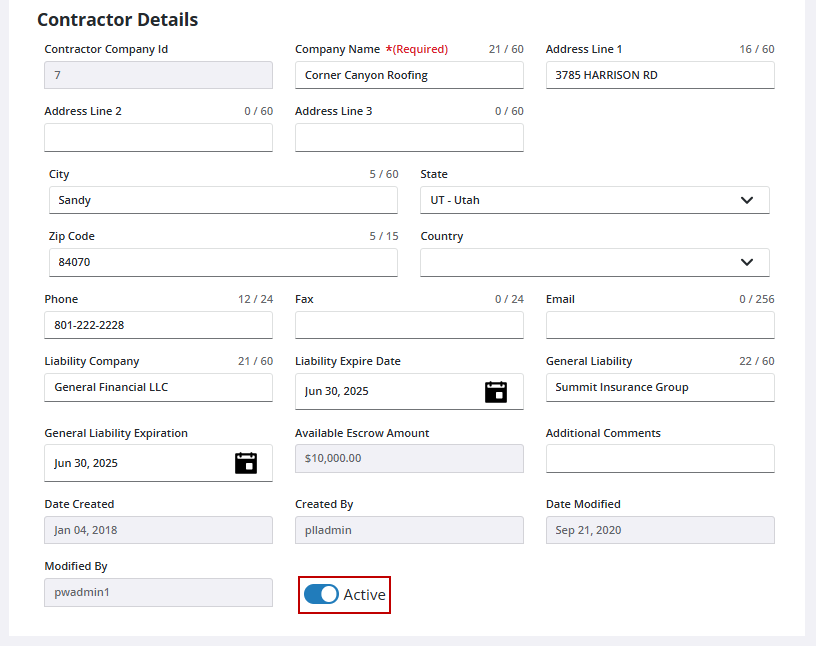Click the Available Escrow Amount field
Screen dimensions: 816x646
pos(409,458)
